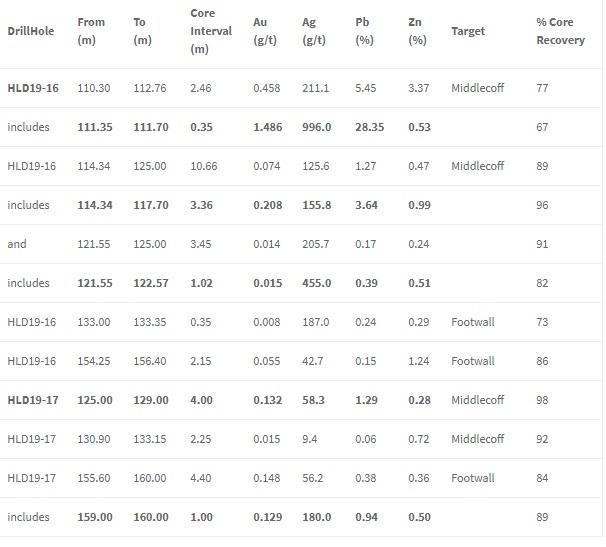Viewport: 606px width, 547px height.
Task: Click the 180.0 silver value in last row
Action: coord(317,517)
